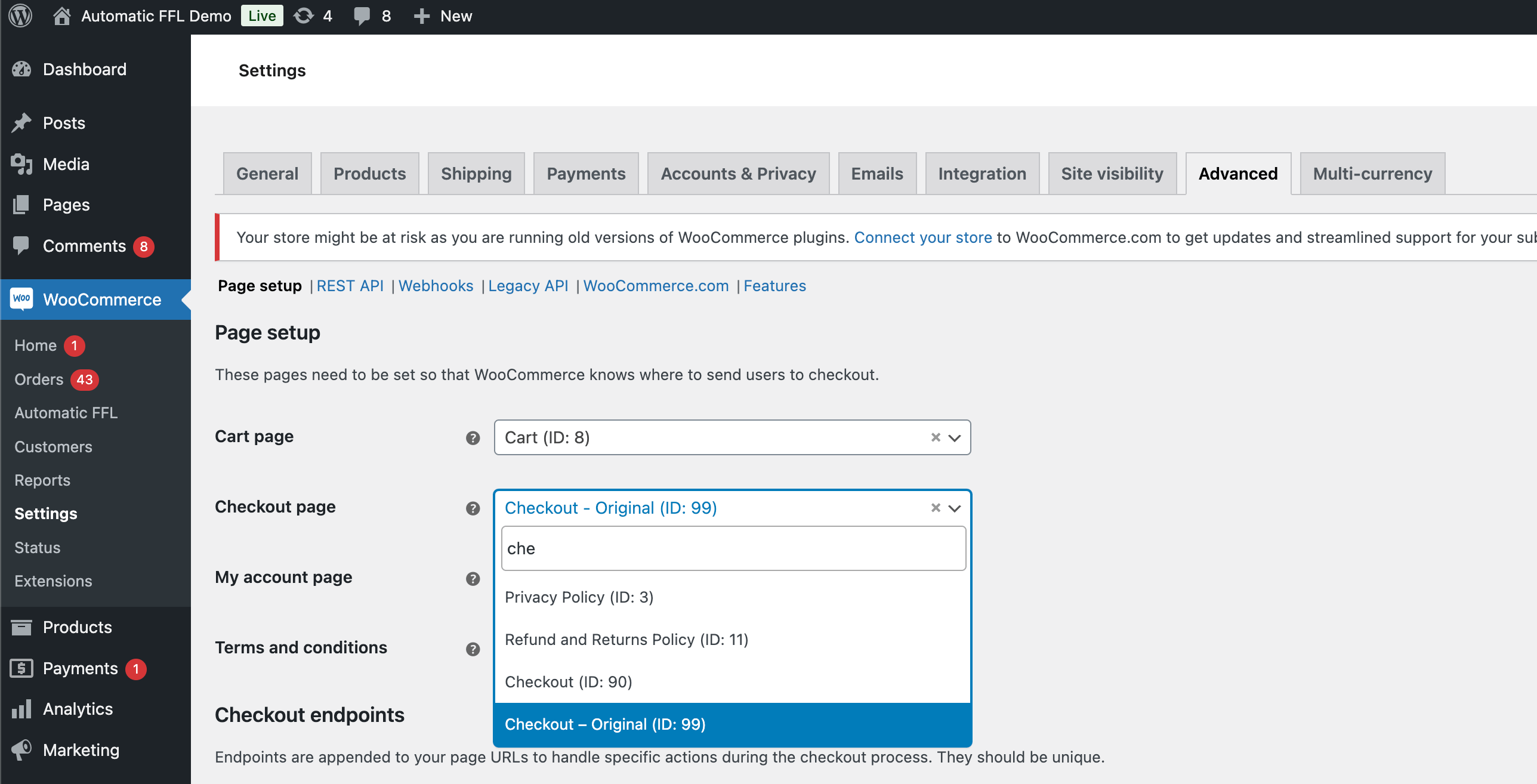
Task: Collapse the Checkout page dropdown arrow
Action: [955, 508]
